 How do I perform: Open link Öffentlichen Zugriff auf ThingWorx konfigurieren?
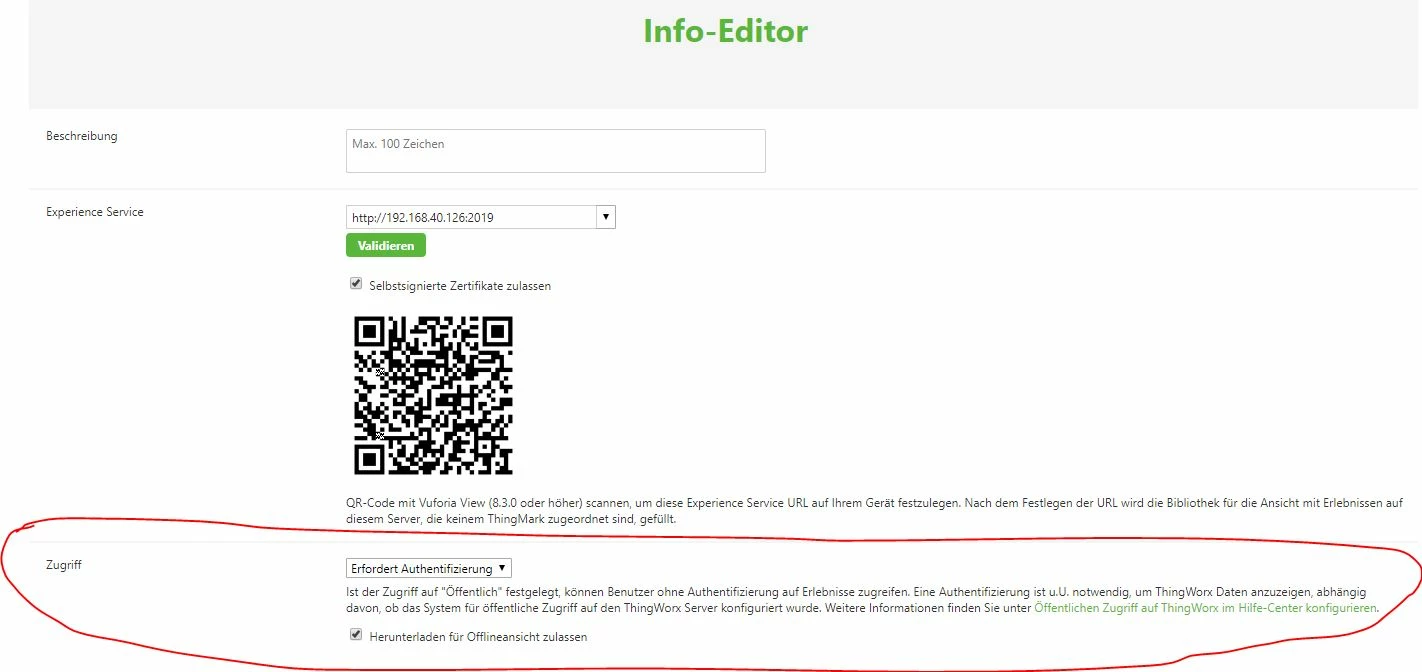click(x=1206, y=607)
